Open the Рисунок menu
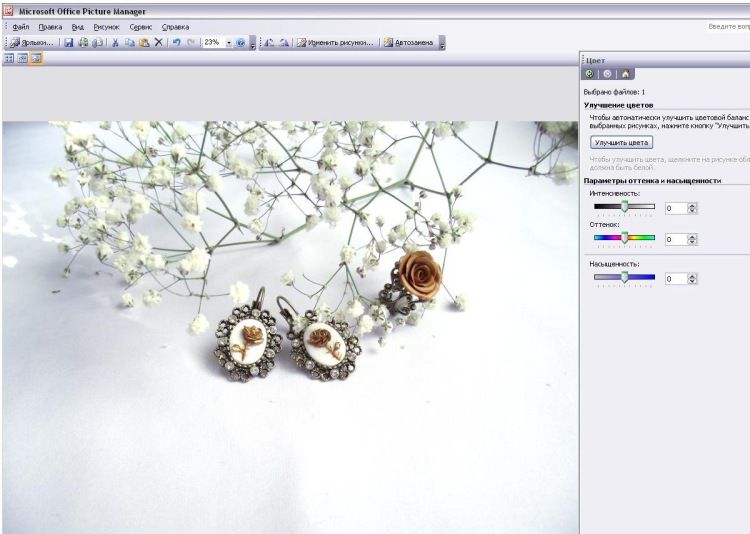 (x=105, y=27)
